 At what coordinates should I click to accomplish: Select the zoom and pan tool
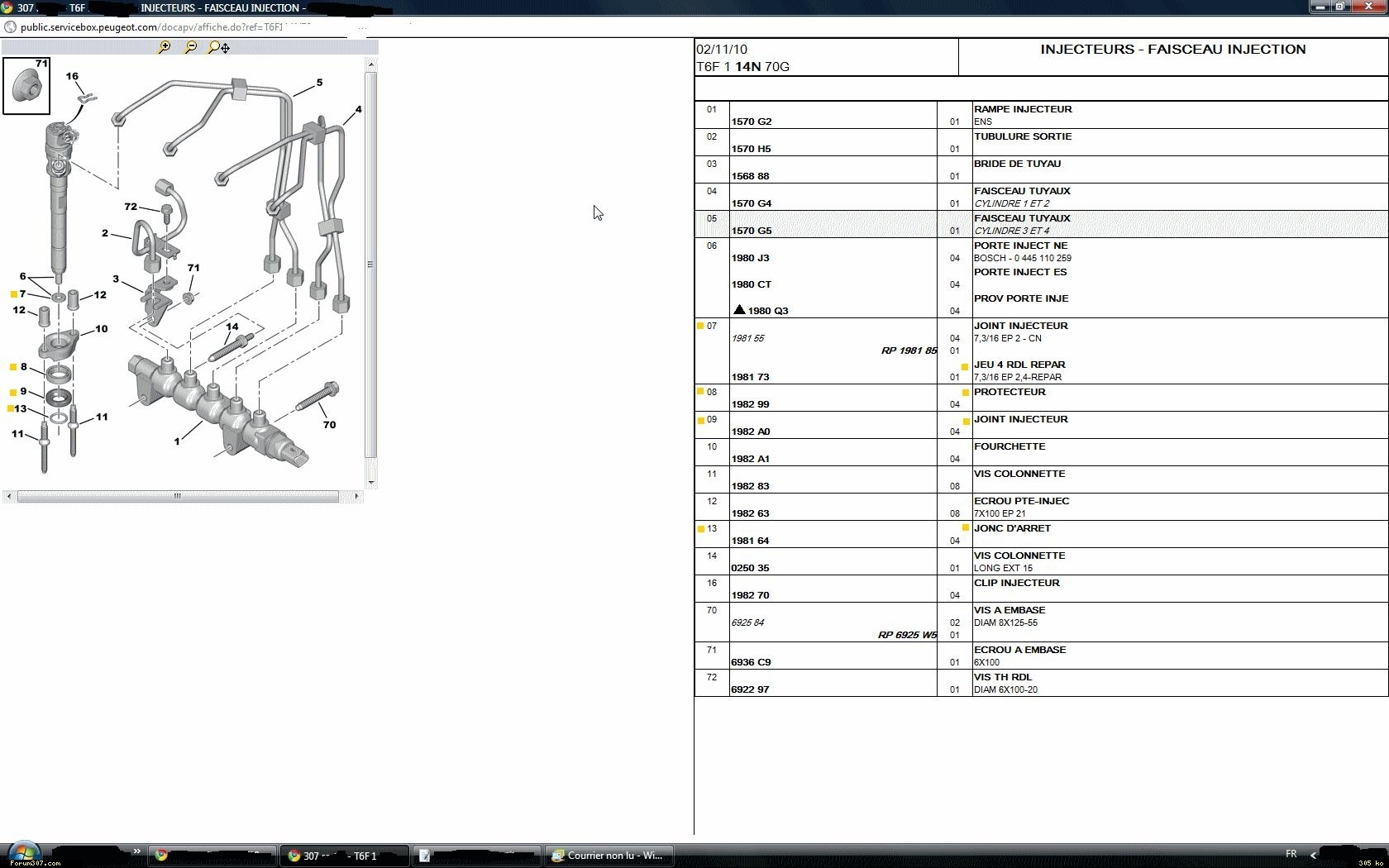point(219,48)
